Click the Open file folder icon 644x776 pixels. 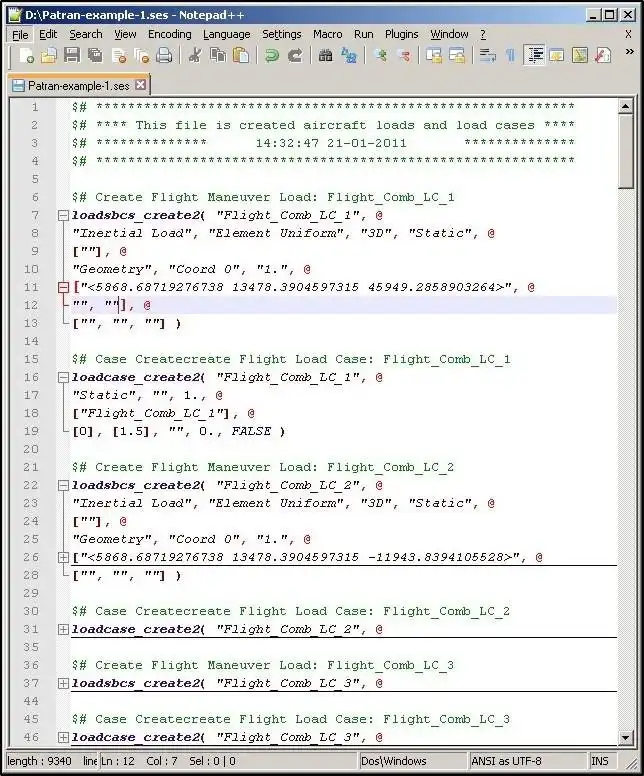49,55
